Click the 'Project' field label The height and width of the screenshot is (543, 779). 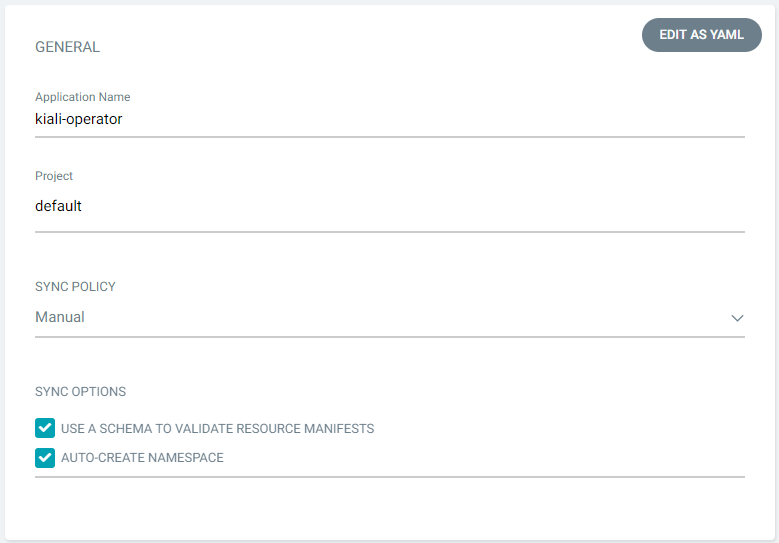(x=54, y=176)
